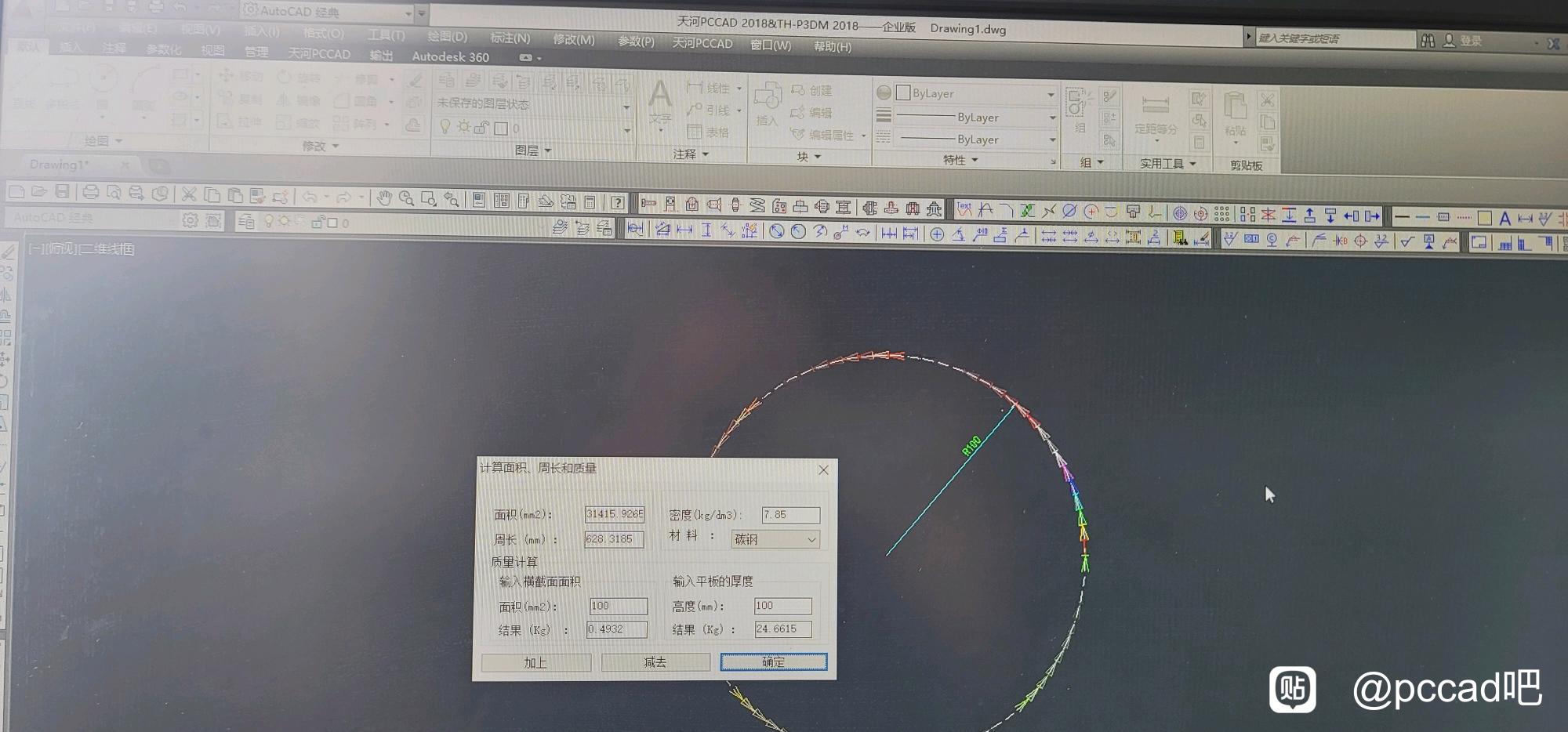1568x732 pixels.
Task: Close the 计算面积、周长和质量 dialog
Action: (823, 469)
